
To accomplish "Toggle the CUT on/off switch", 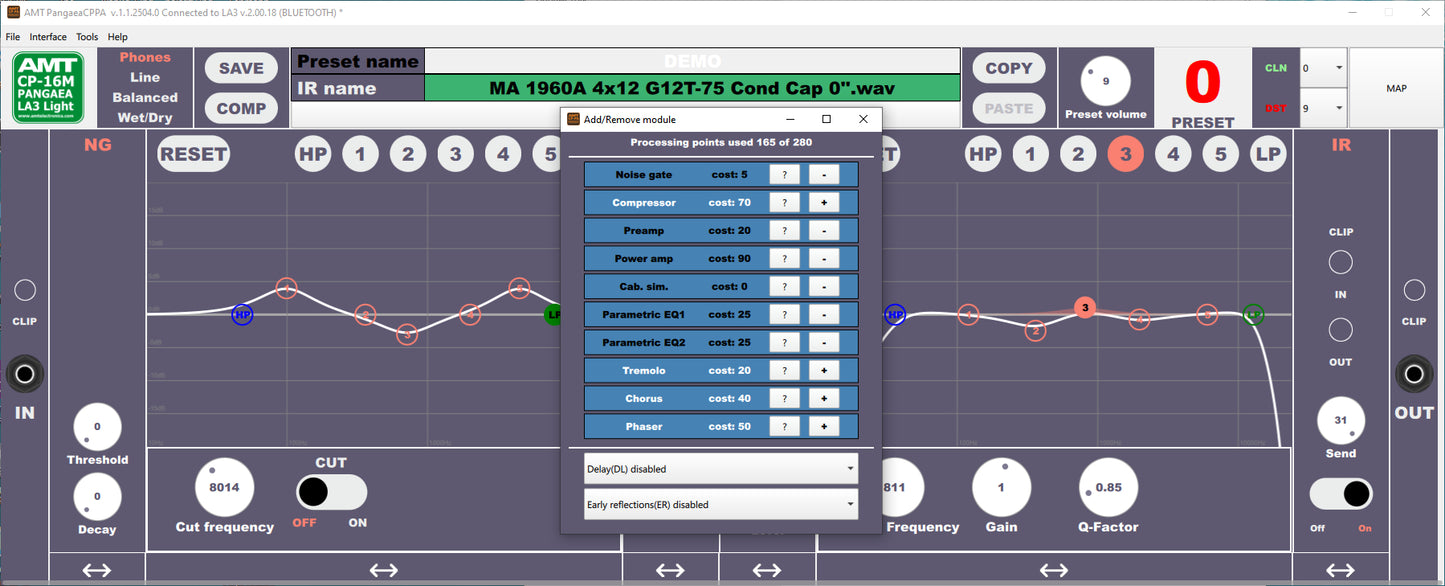I will click(331, 492).
